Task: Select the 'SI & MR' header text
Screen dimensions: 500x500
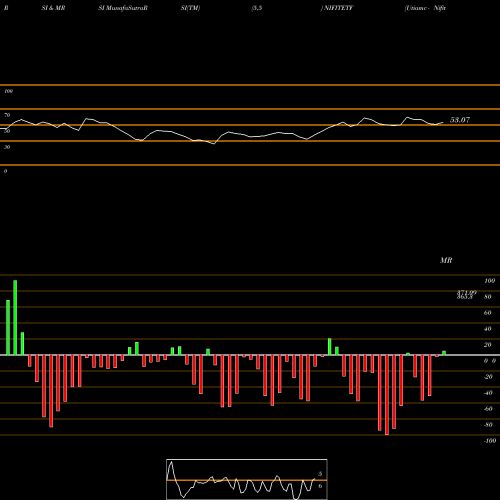Action: click(53, 8)
